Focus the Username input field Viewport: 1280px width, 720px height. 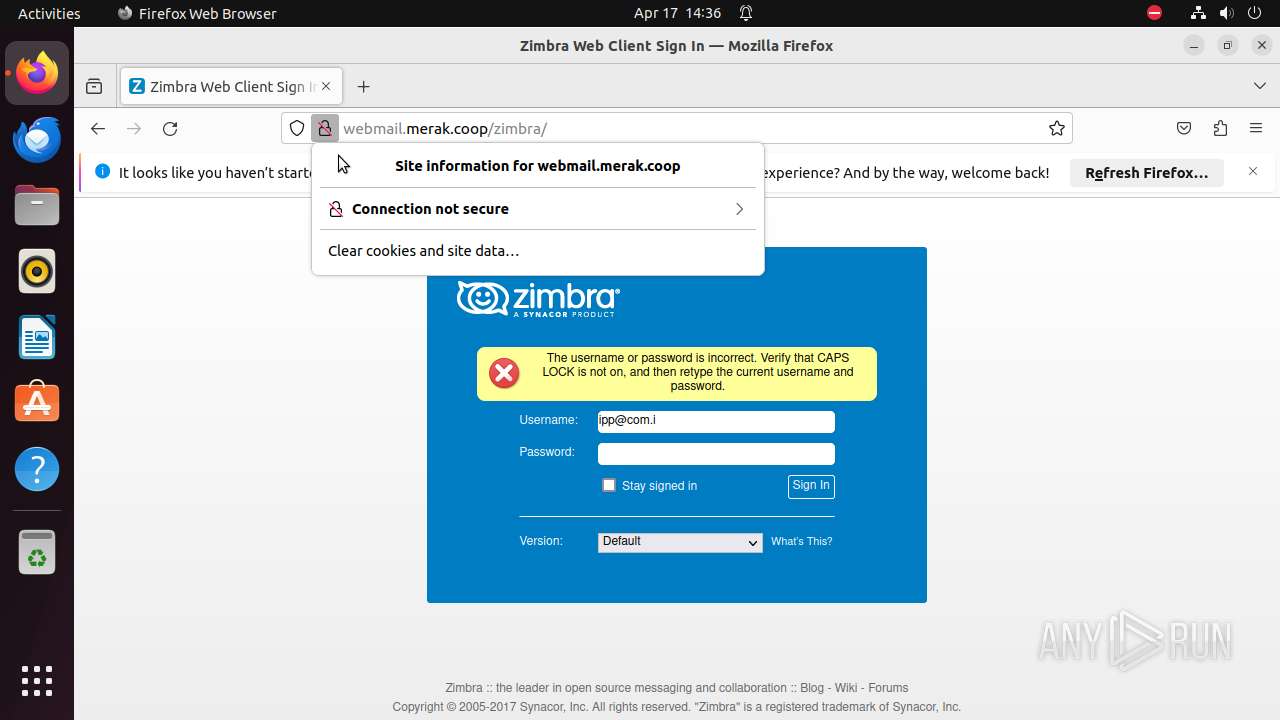coord(716,422)
